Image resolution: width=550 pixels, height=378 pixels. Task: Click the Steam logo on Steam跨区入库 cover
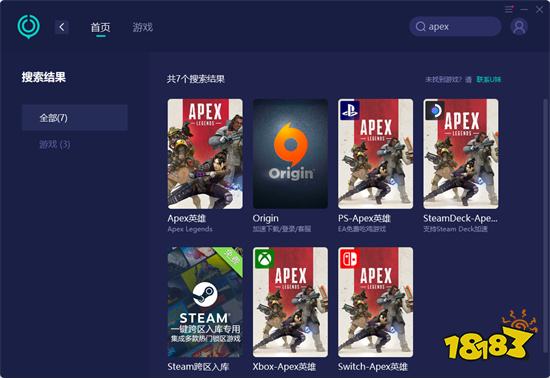click(x=205, y=294)
